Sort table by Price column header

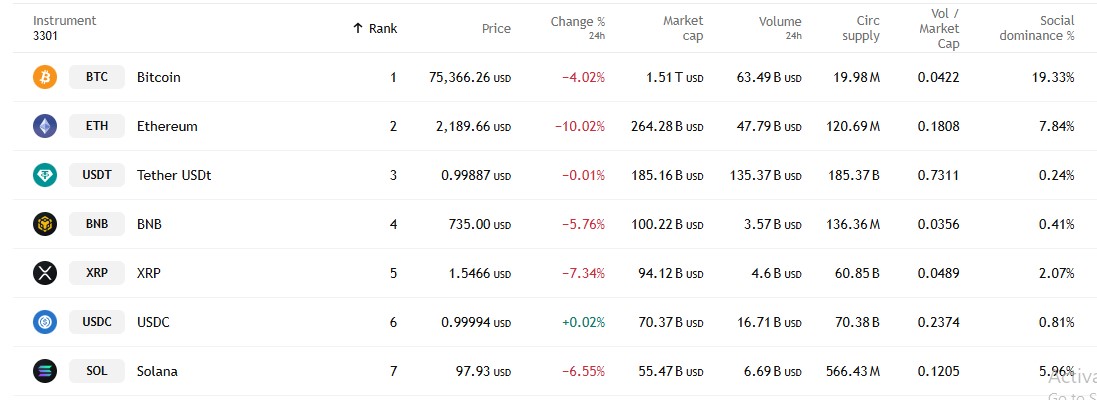coord(496,29)
